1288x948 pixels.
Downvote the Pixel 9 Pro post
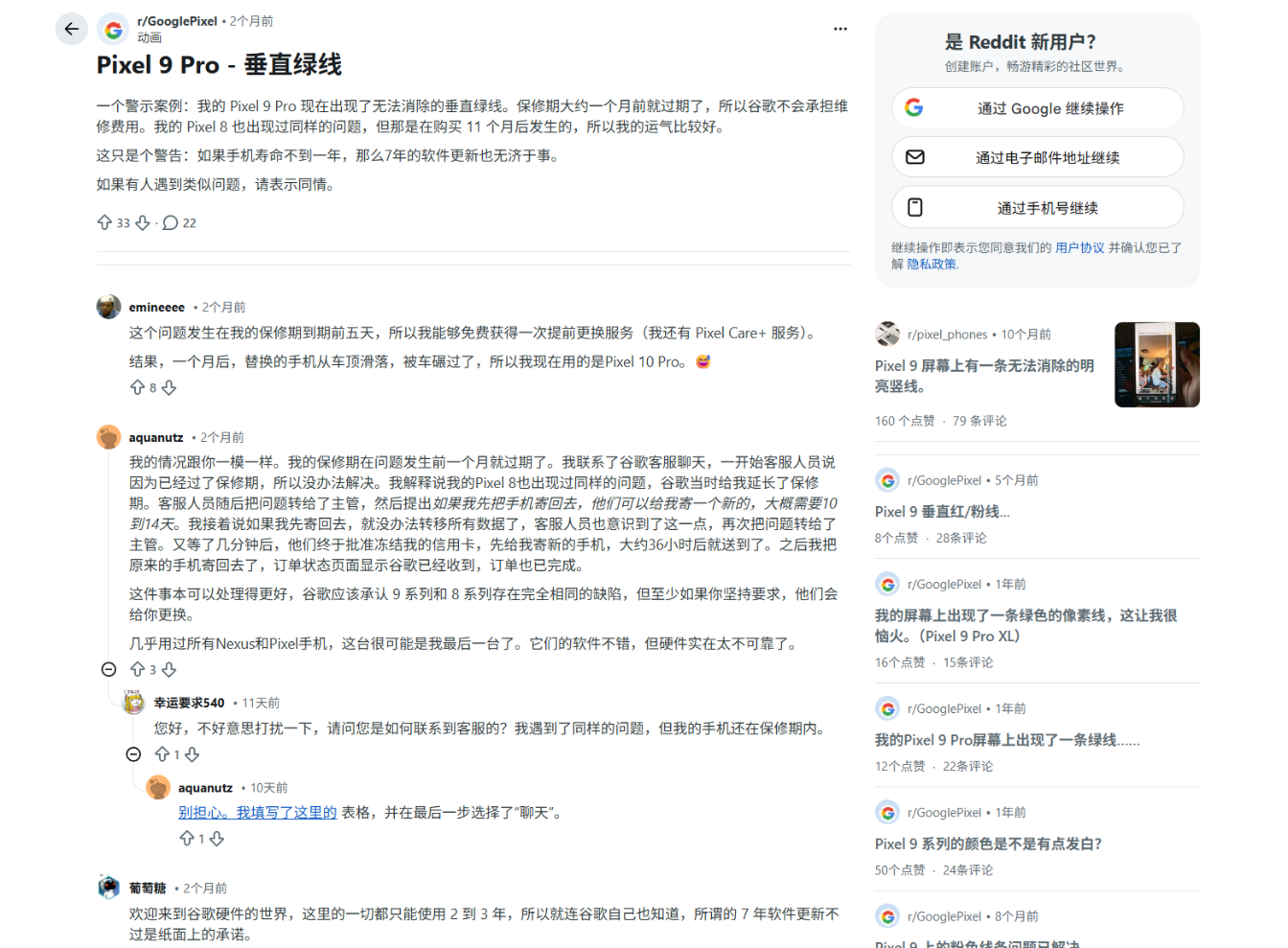pyautogui.click(x=143, y=222)
